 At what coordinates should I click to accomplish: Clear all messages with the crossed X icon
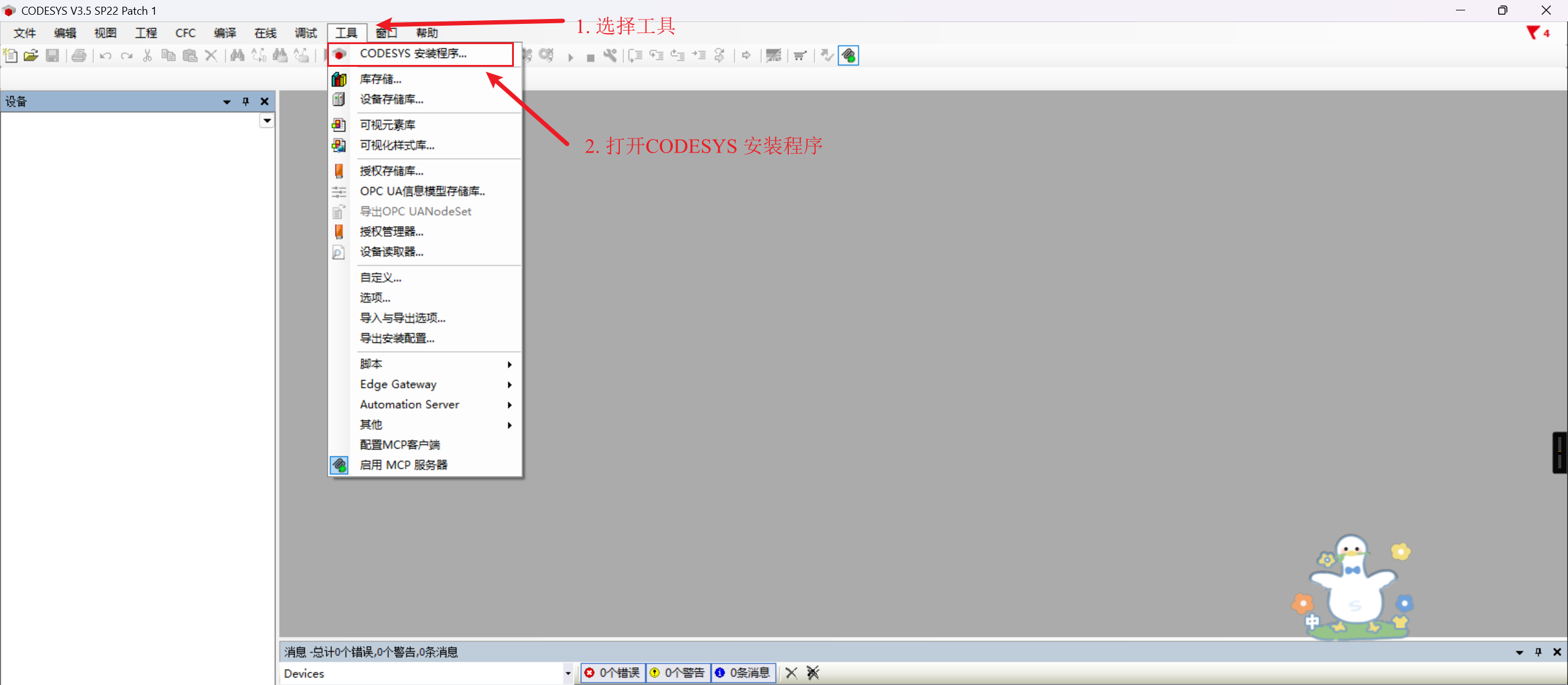coord(813,673)
